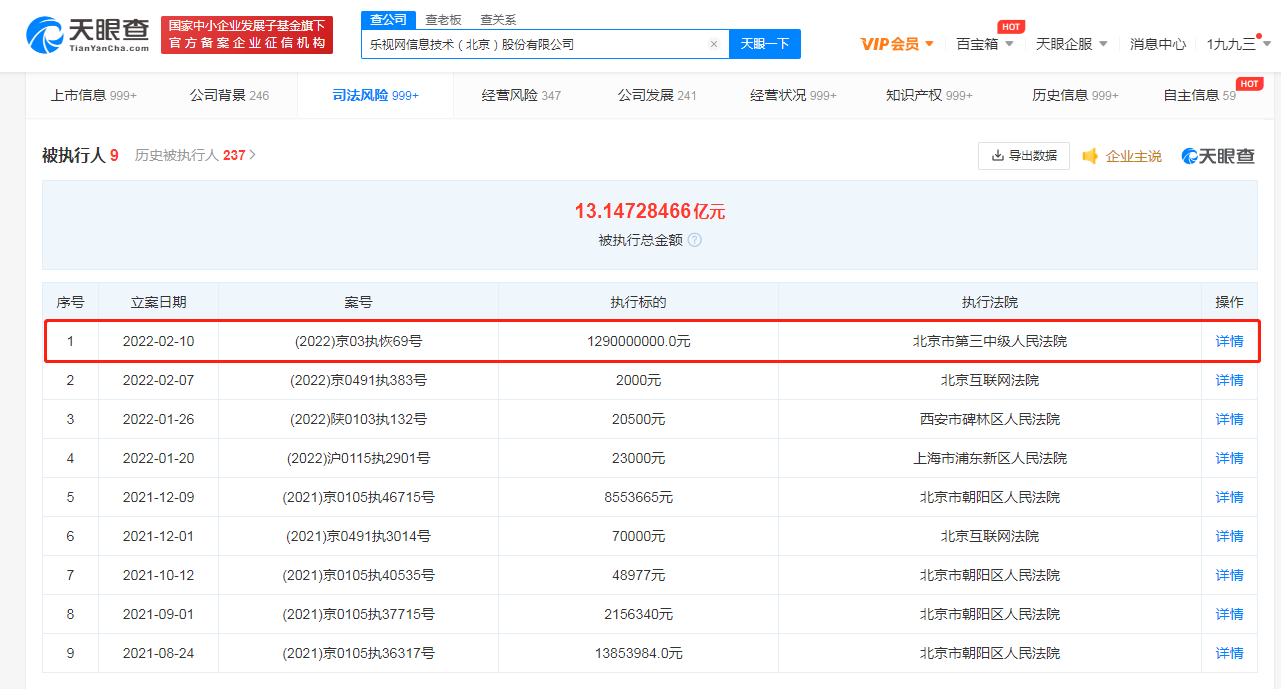The height and width of the screenshot is (689, 1281).
Task: Click case number (2022)京0491执383号
Action: click(x=359, y=380)
